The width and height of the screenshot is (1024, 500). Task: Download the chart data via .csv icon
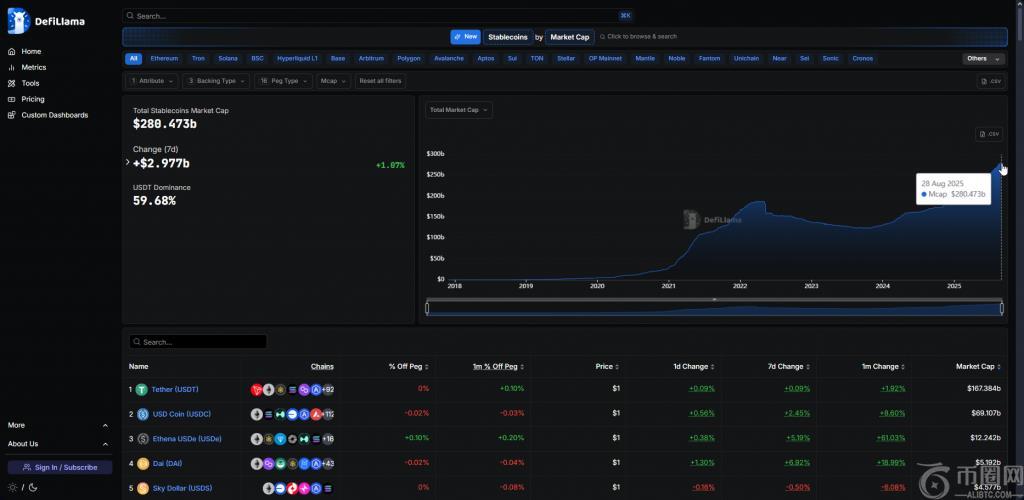click(x=988, y=134)
